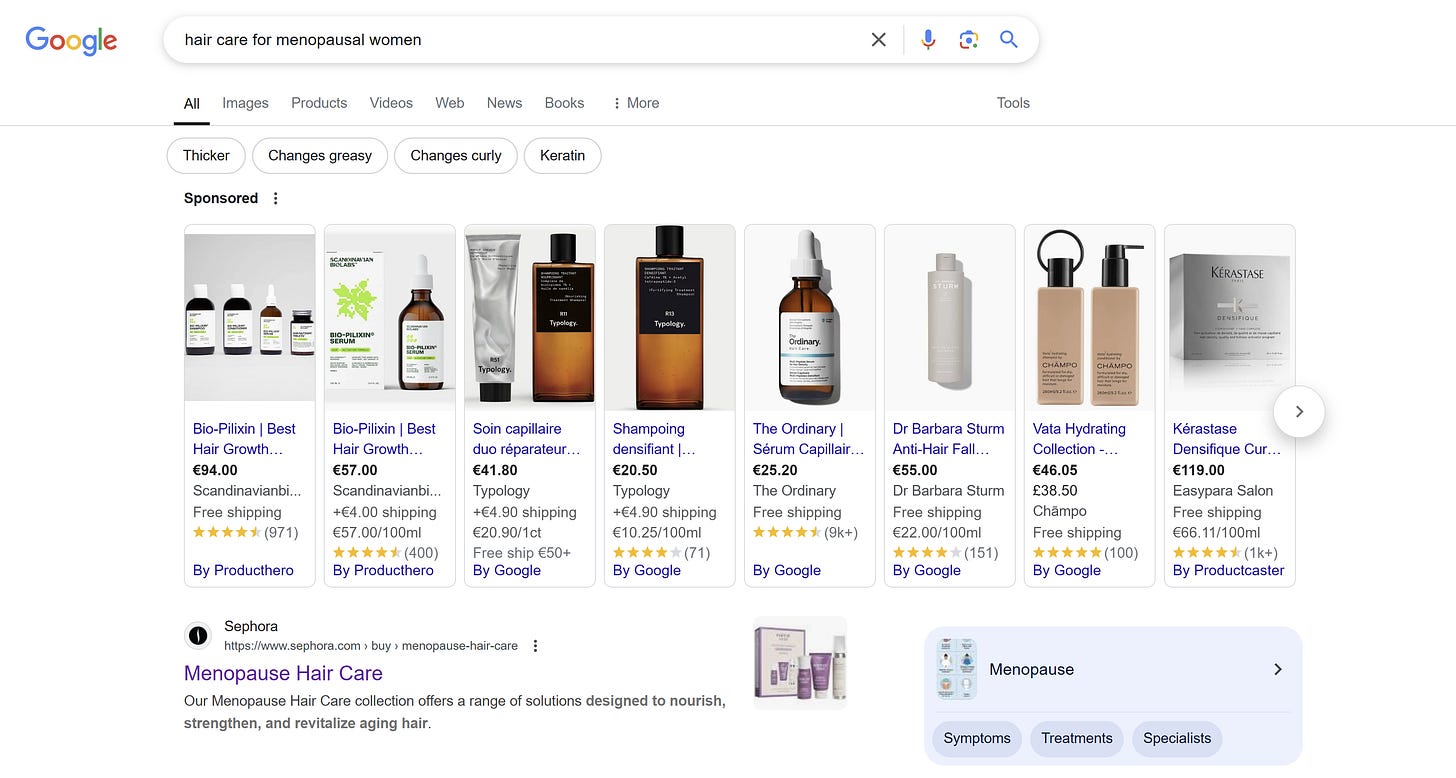
Task: Click the Menopause panel thumbnail image
Action: [x=957, y=669]
